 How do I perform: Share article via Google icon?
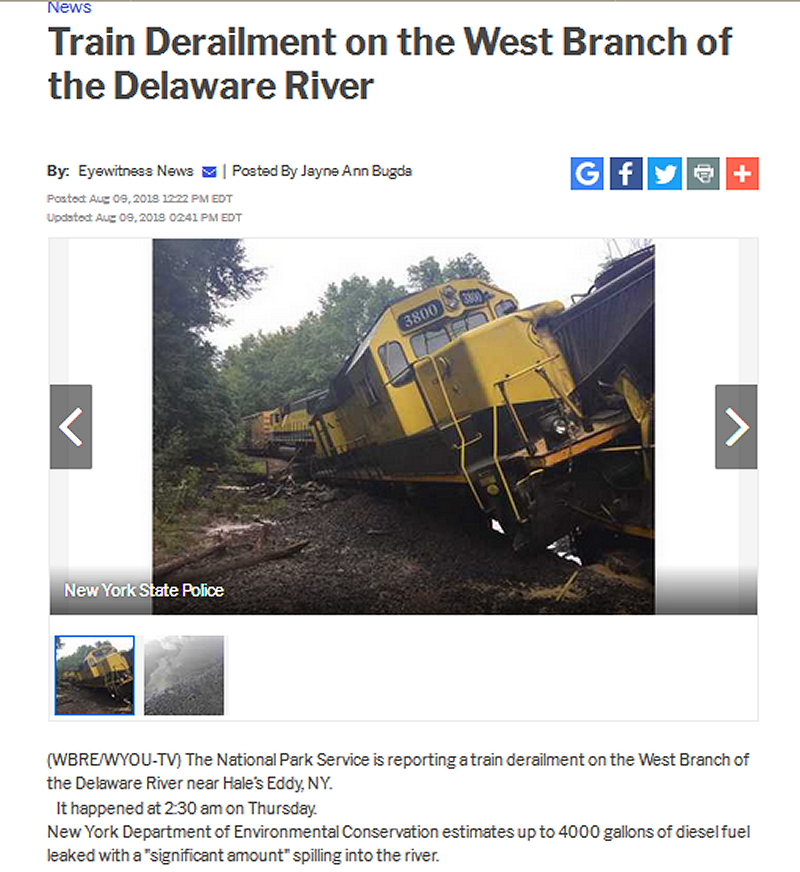tap(587, 174)
